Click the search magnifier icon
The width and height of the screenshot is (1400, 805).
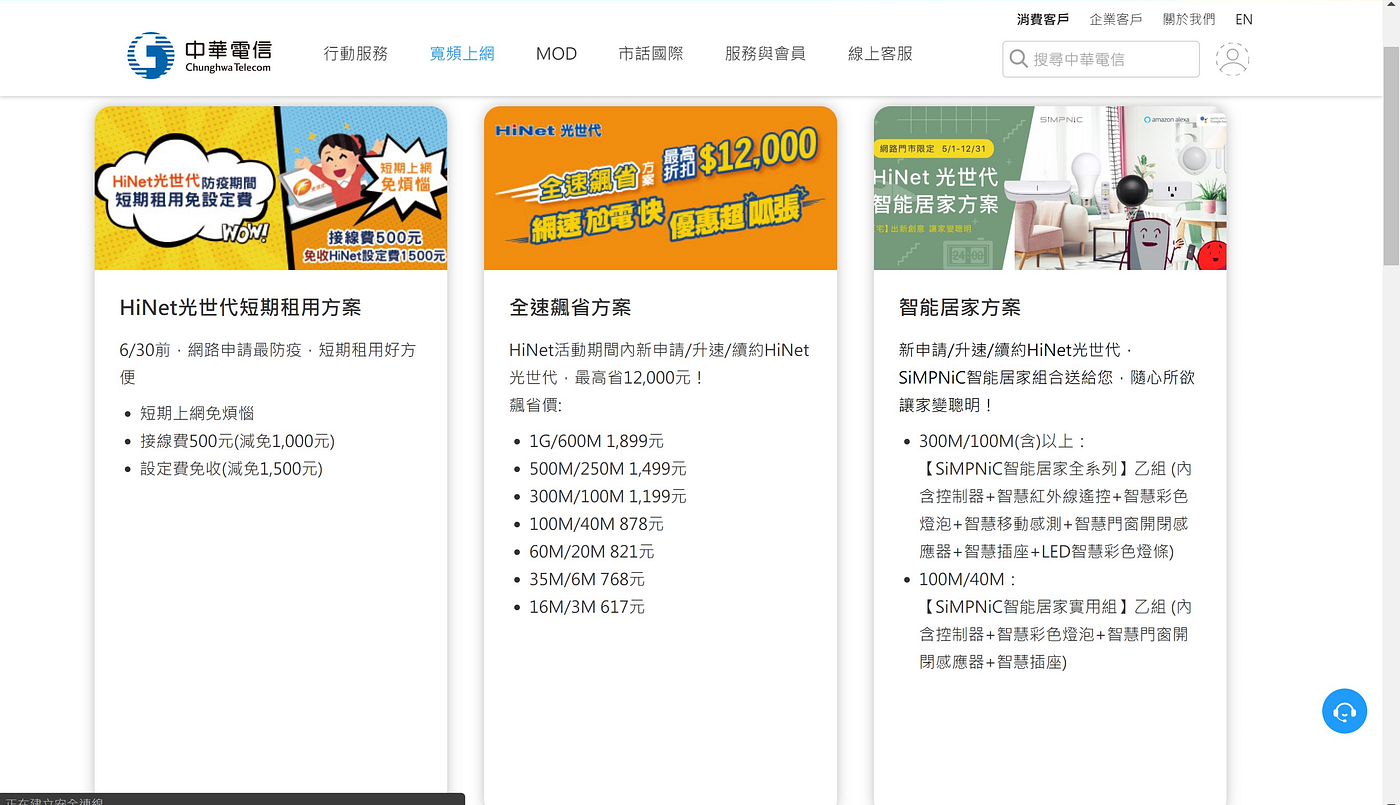coord(1019,59)
